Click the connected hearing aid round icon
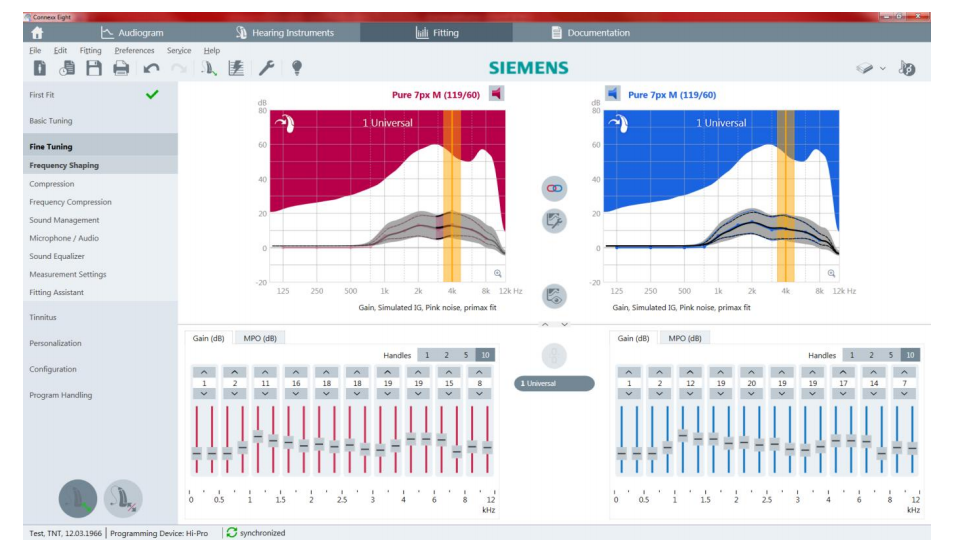The width and height of the screenshot is (973, 553). [x=78, y=498]
